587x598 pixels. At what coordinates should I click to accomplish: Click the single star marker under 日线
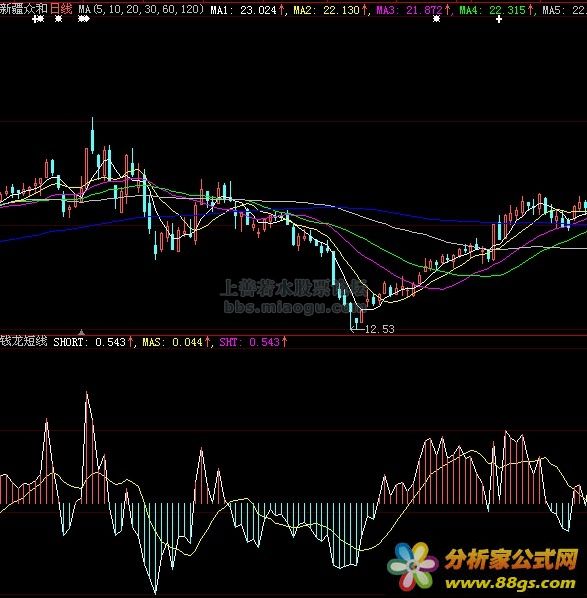pos(58,19)
